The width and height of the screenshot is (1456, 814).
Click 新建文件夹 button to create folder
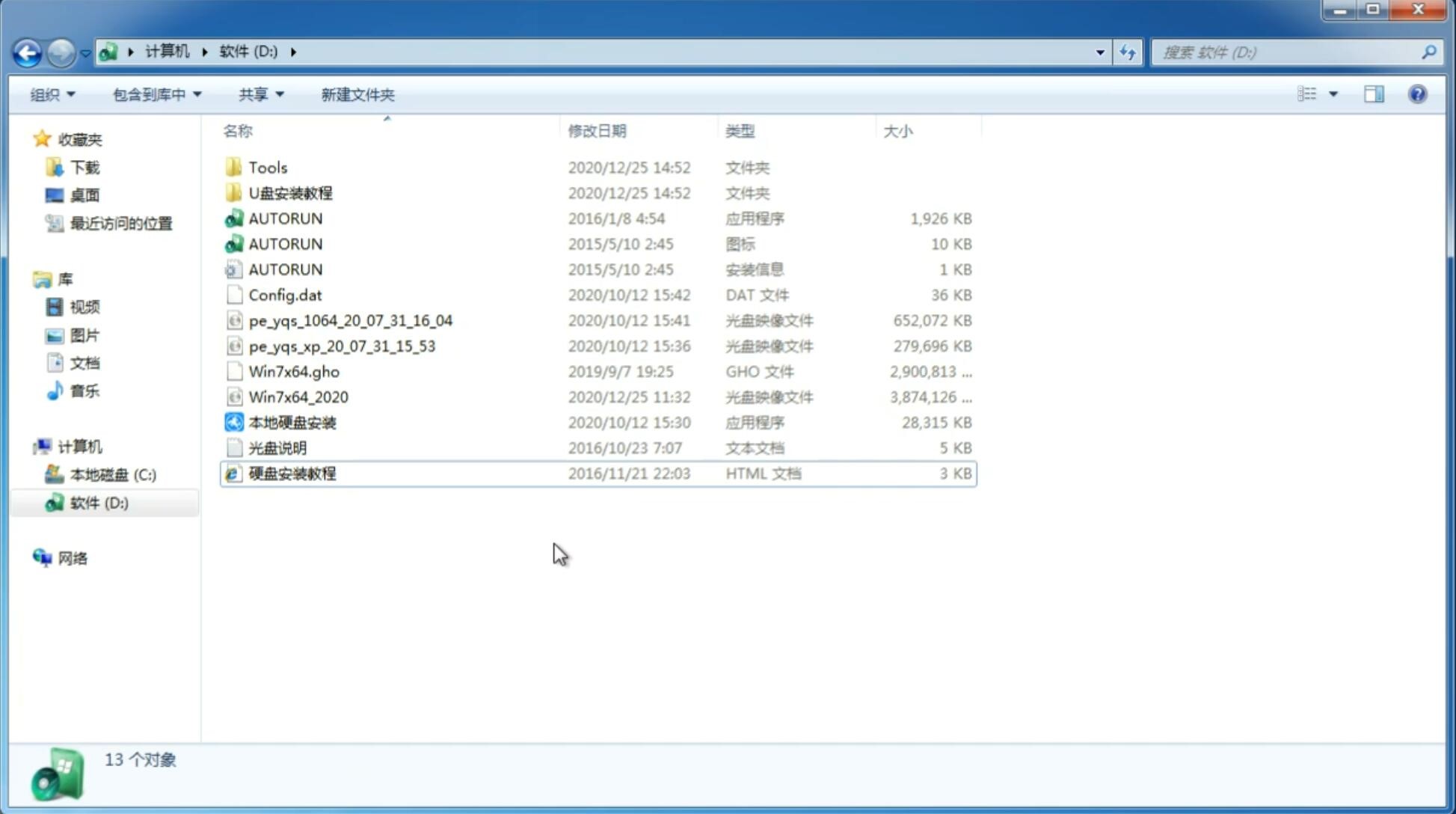pyautogui.click(x=357, y=94)
